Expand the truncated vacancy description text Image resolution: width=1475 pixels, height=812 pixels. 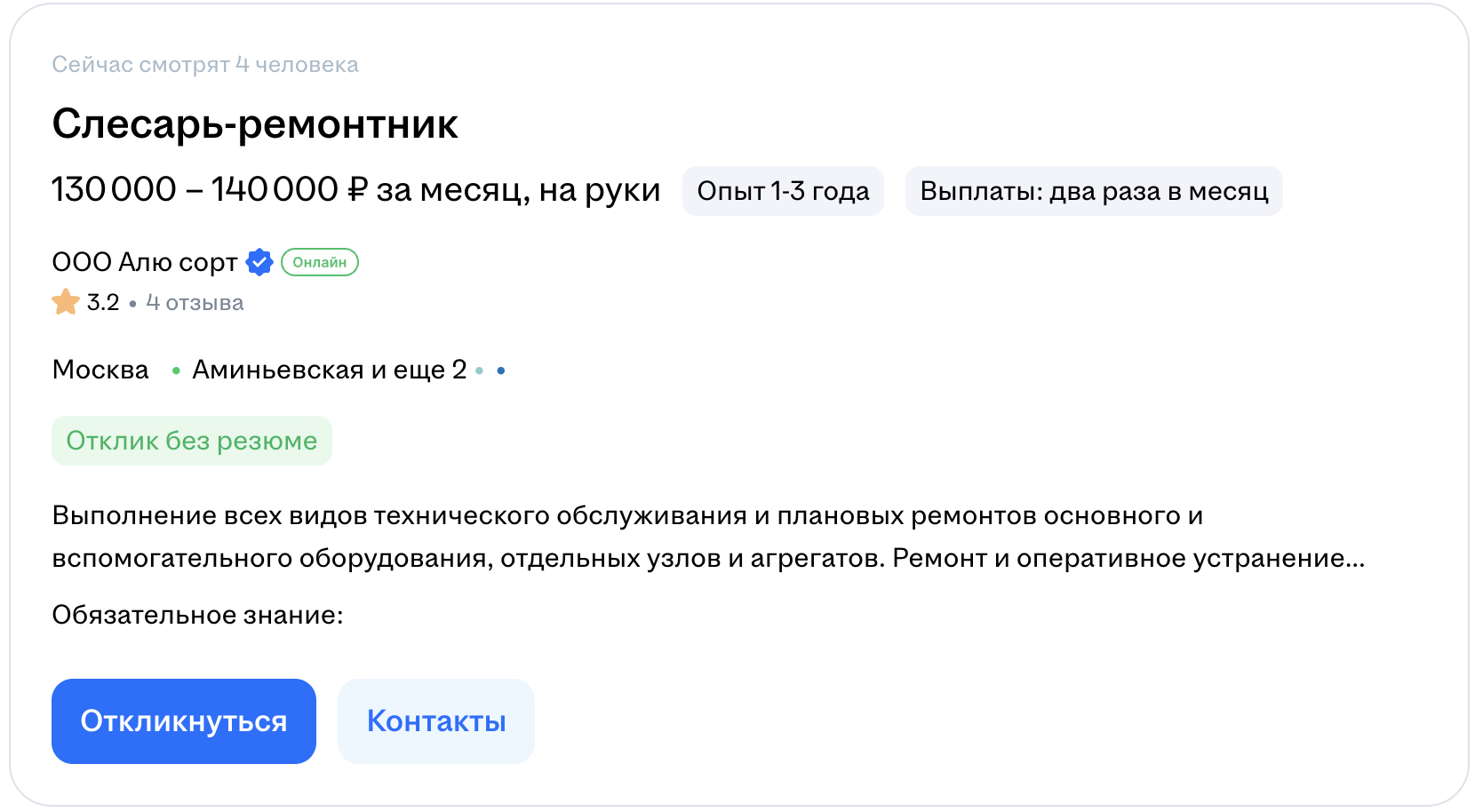pyautogui.click(x=707, y=537)
